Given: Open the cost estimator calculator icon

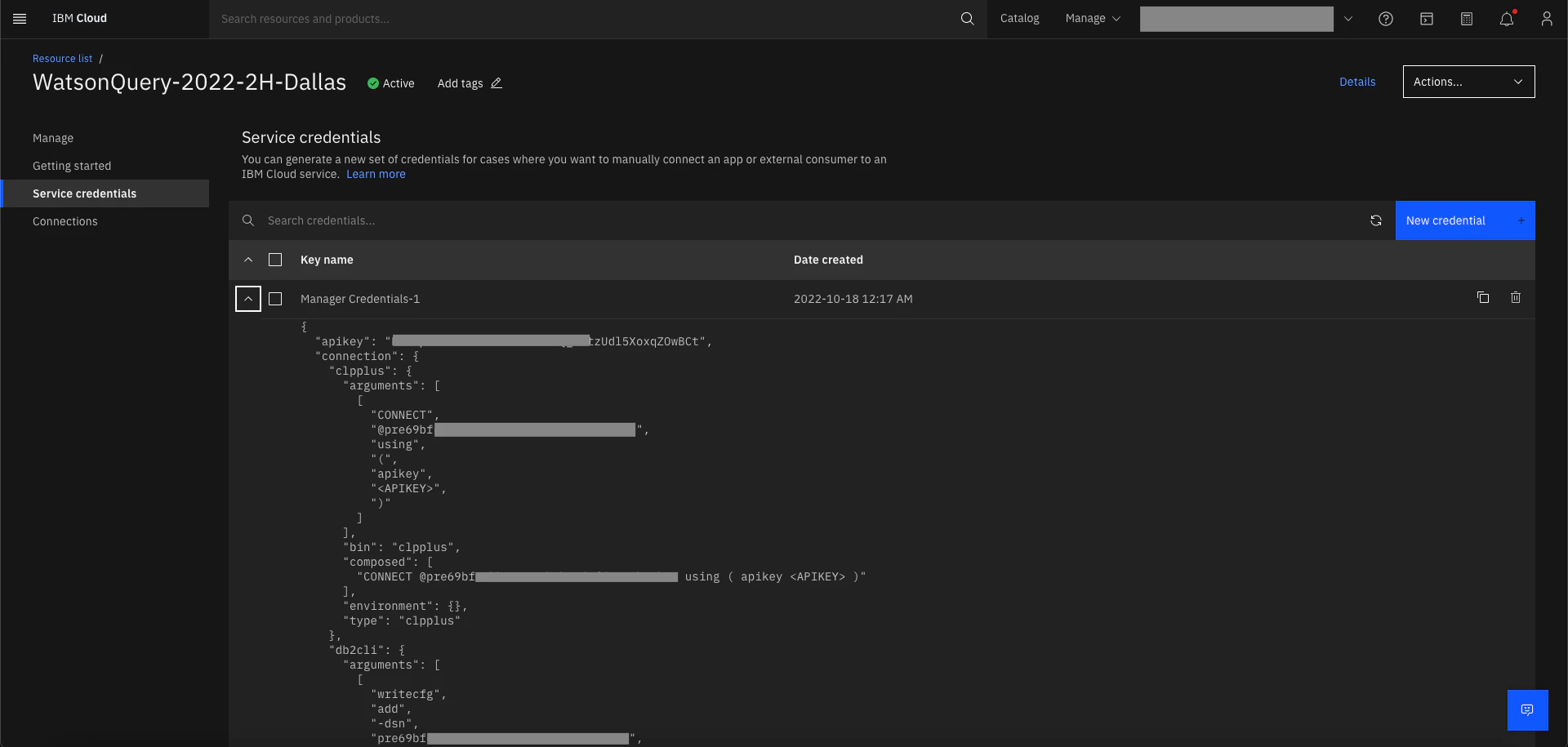Looking at the screenshot, I should click(1467, 19).
